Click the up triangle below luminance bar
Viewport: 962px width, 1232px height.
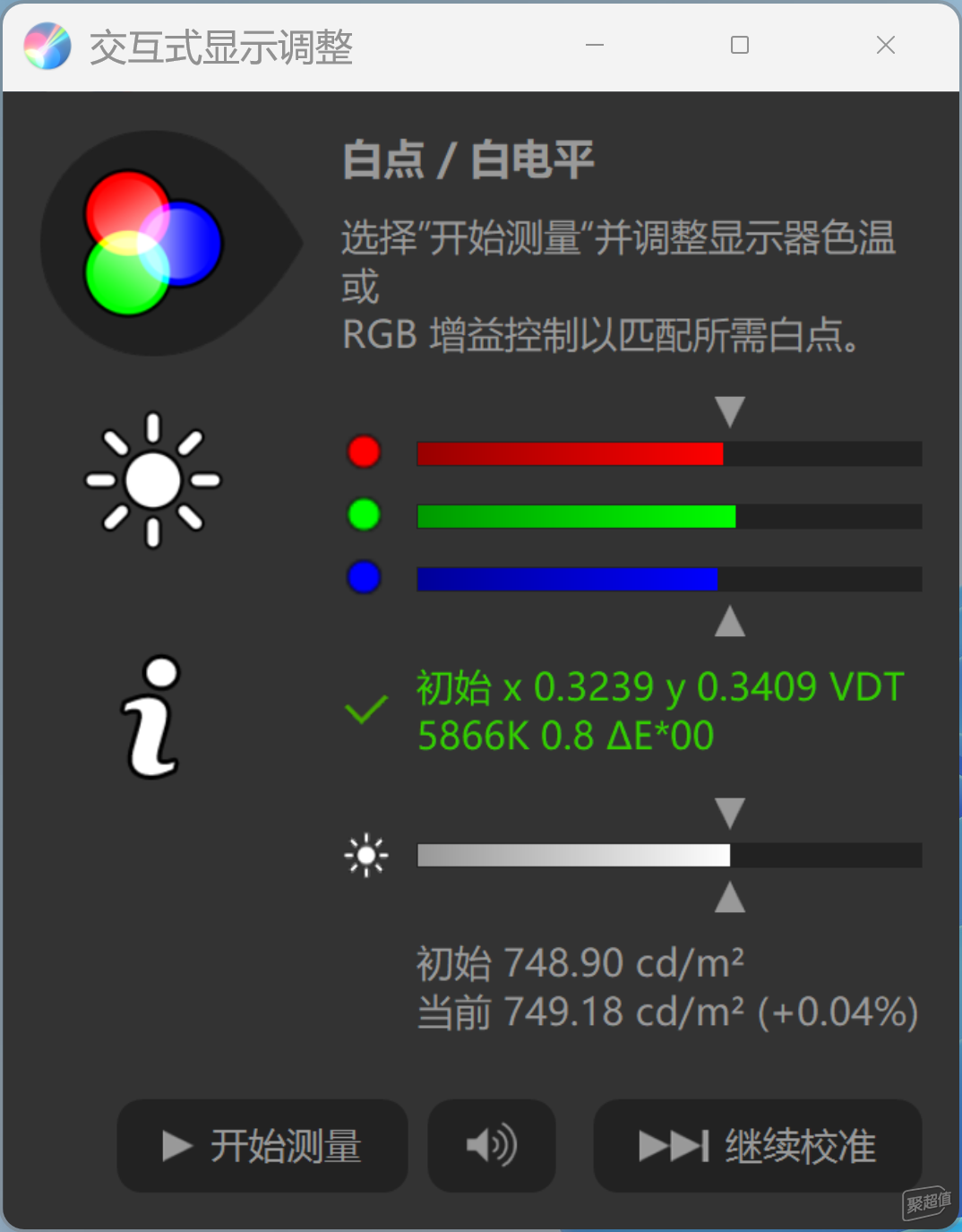pyautogui.click(x=730, y=897)
